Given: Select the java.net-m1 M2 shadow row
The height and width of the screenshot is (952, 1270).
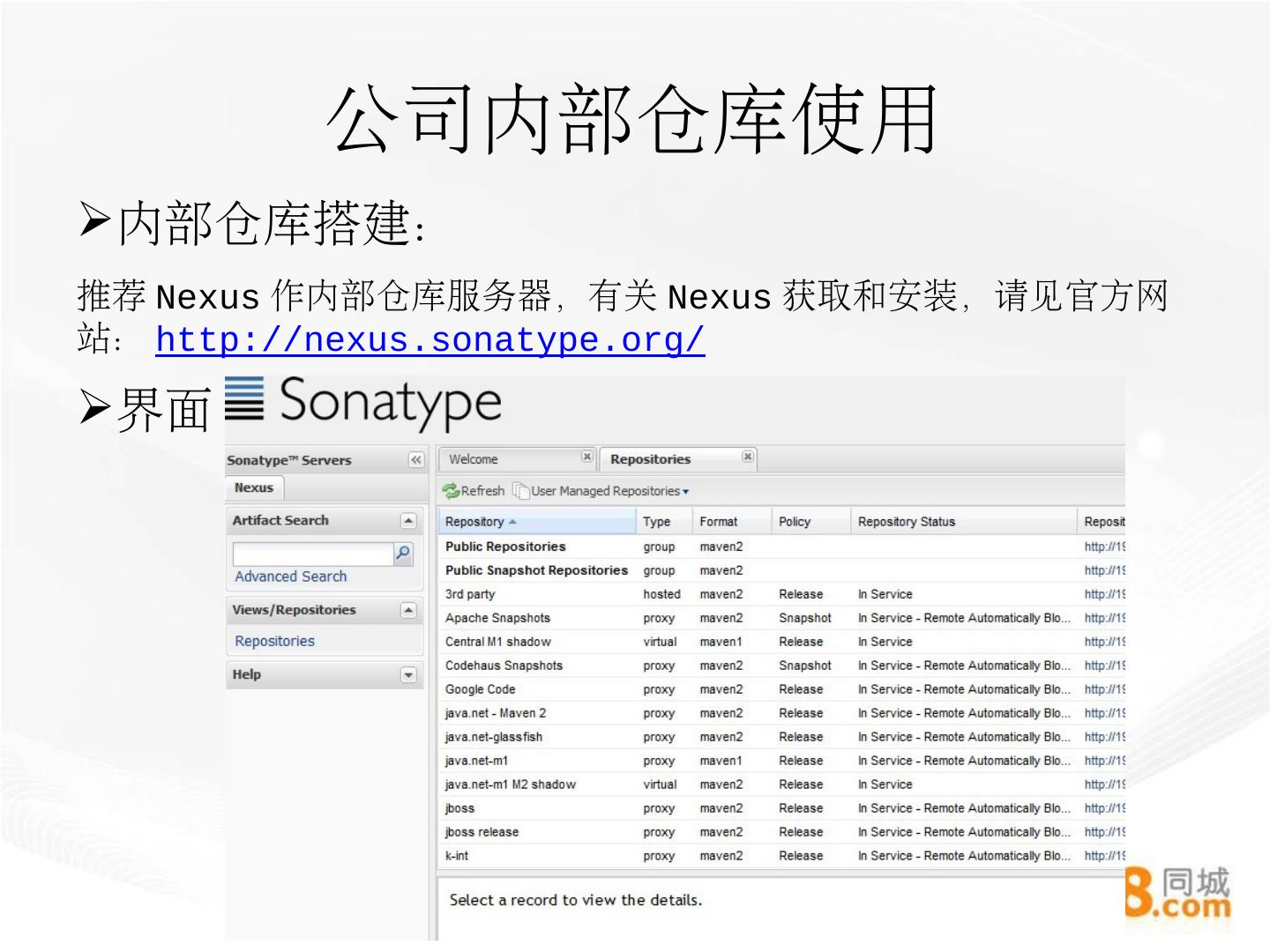Looking at the screenshot, I should tap(781, 785).
